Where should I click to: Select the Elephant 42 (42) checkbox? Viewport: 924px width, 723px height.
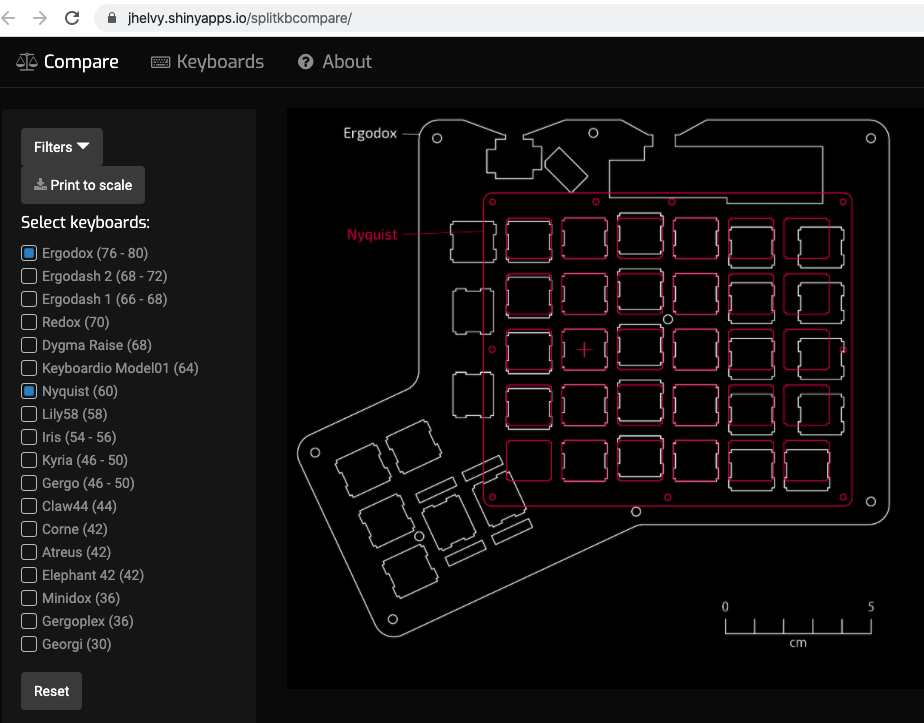[29, 575]
